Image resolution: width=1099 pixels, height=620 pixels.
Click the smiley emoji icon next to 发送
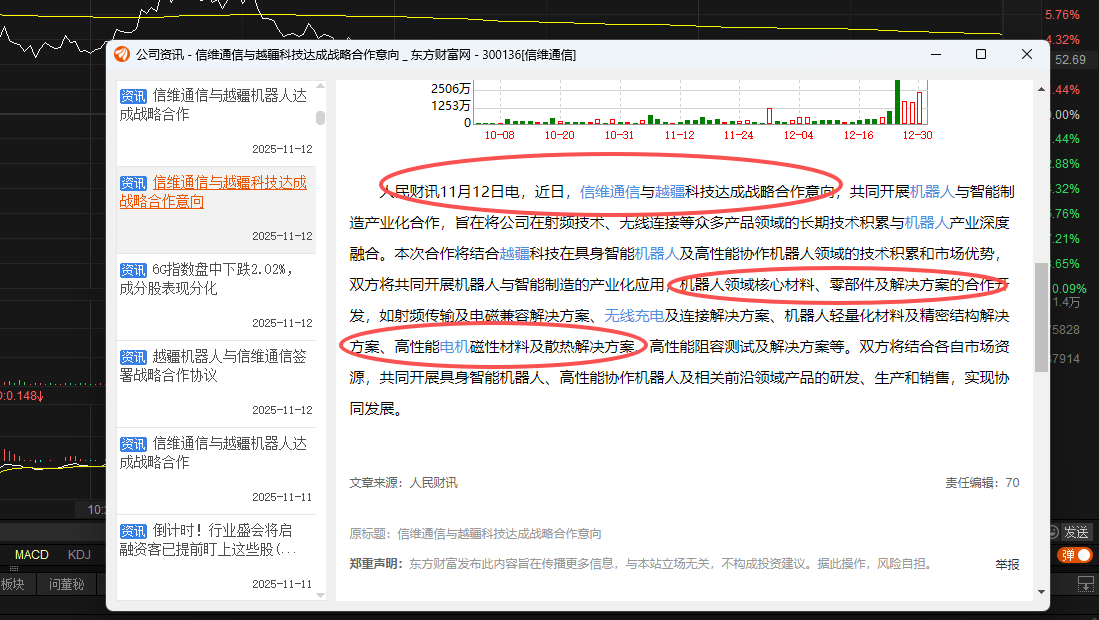pyautogui.click(x=1053, y=532)
